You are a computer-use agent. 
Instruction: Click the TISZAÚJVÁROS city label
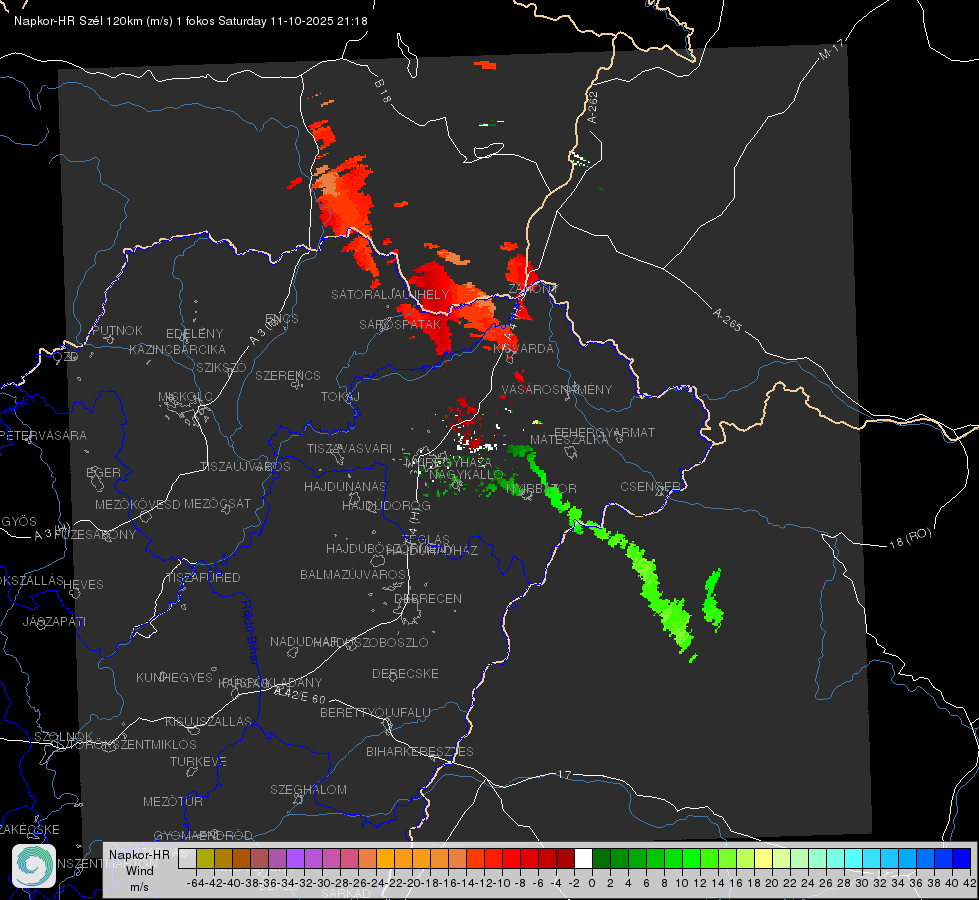click(x=245, y=467)
